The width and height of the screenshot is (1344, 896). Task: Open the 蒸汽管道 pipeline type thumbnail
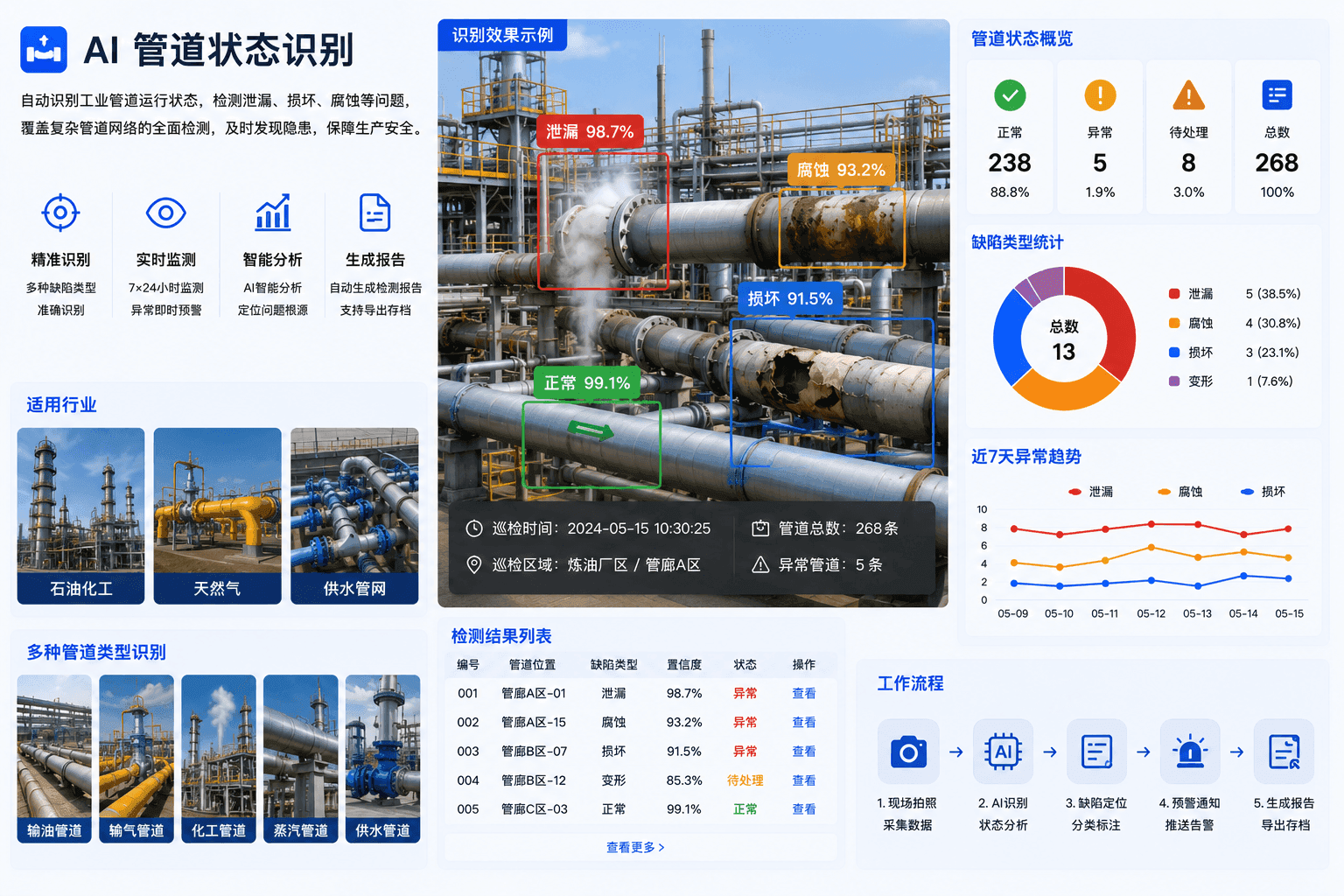(x=301, y=759)
